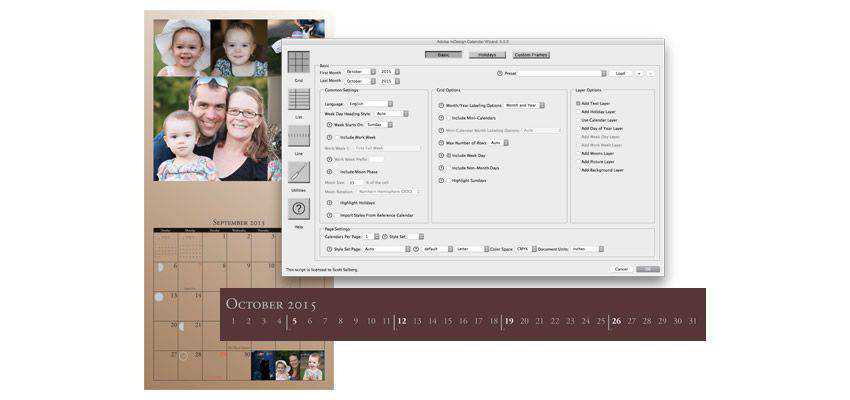Screen dimensions: 850x400
Task: Open Help via question mark icon
Action: [298, 209]
